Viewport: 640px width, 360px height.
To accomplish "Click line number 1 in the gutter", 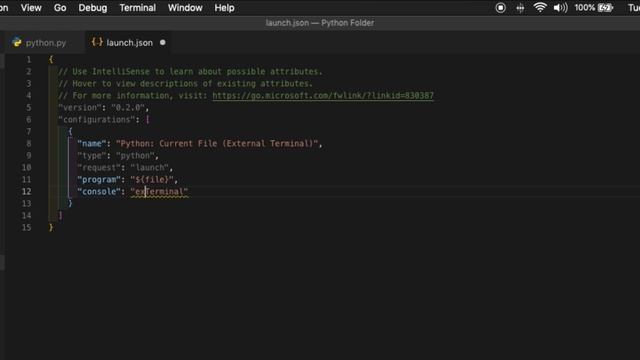I will (x=29, y=60).
